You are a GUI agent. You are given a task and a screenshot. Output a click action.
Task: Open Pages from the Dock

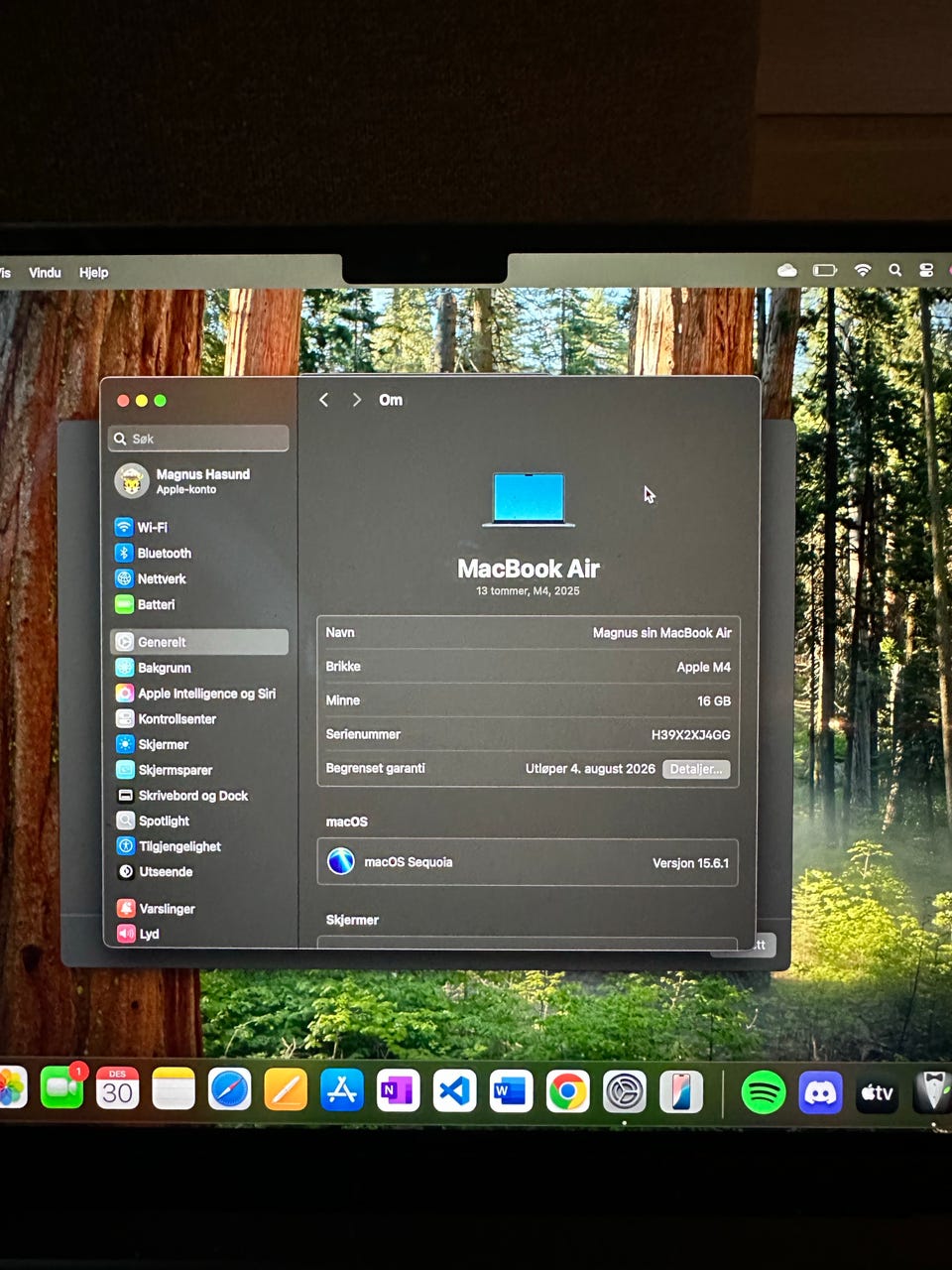pyautogui.click(x=286, y=1090)
